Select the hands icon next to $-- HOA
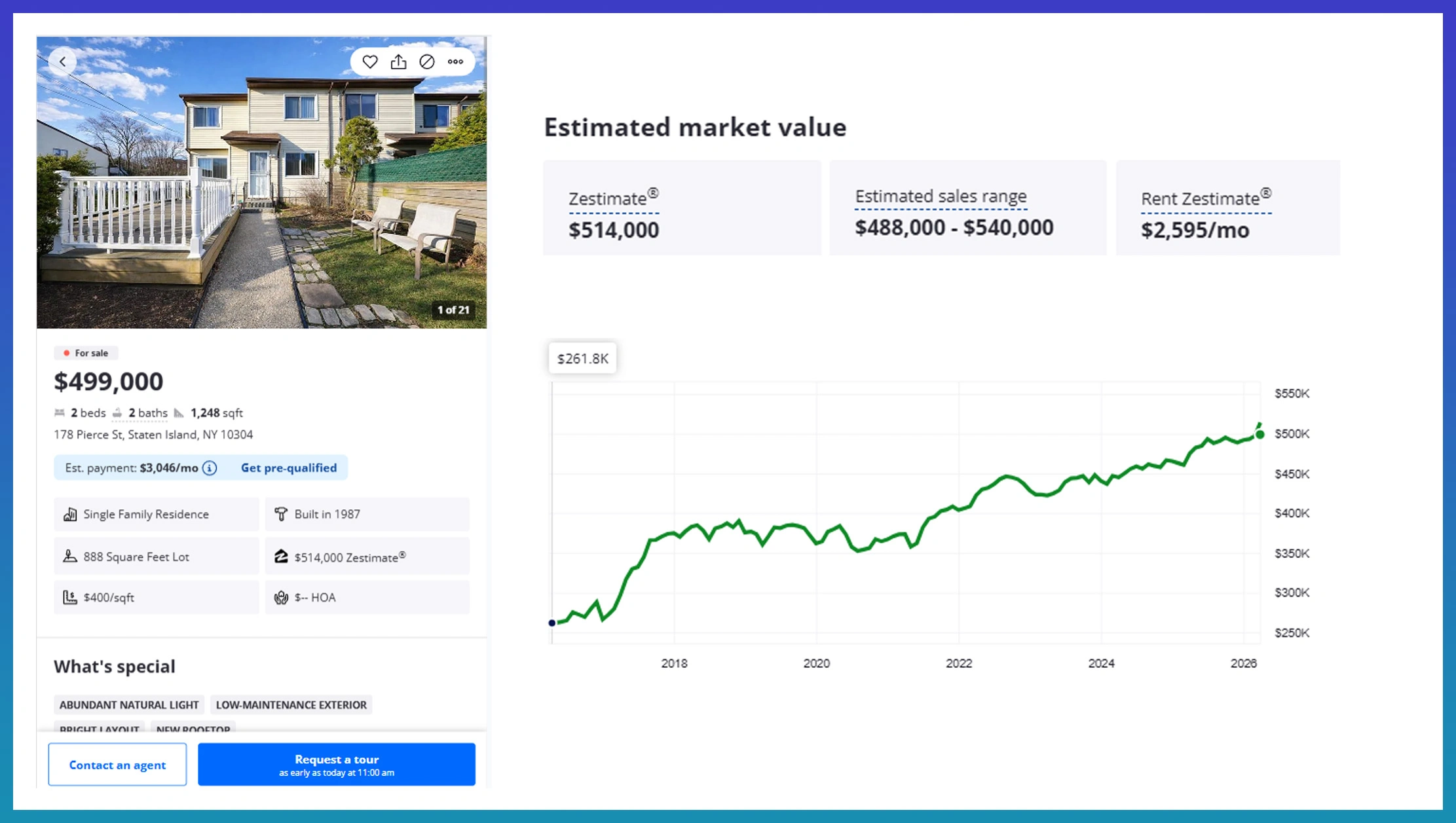Viewport: 1456px width, 823px height. click(x=282, y=596)
